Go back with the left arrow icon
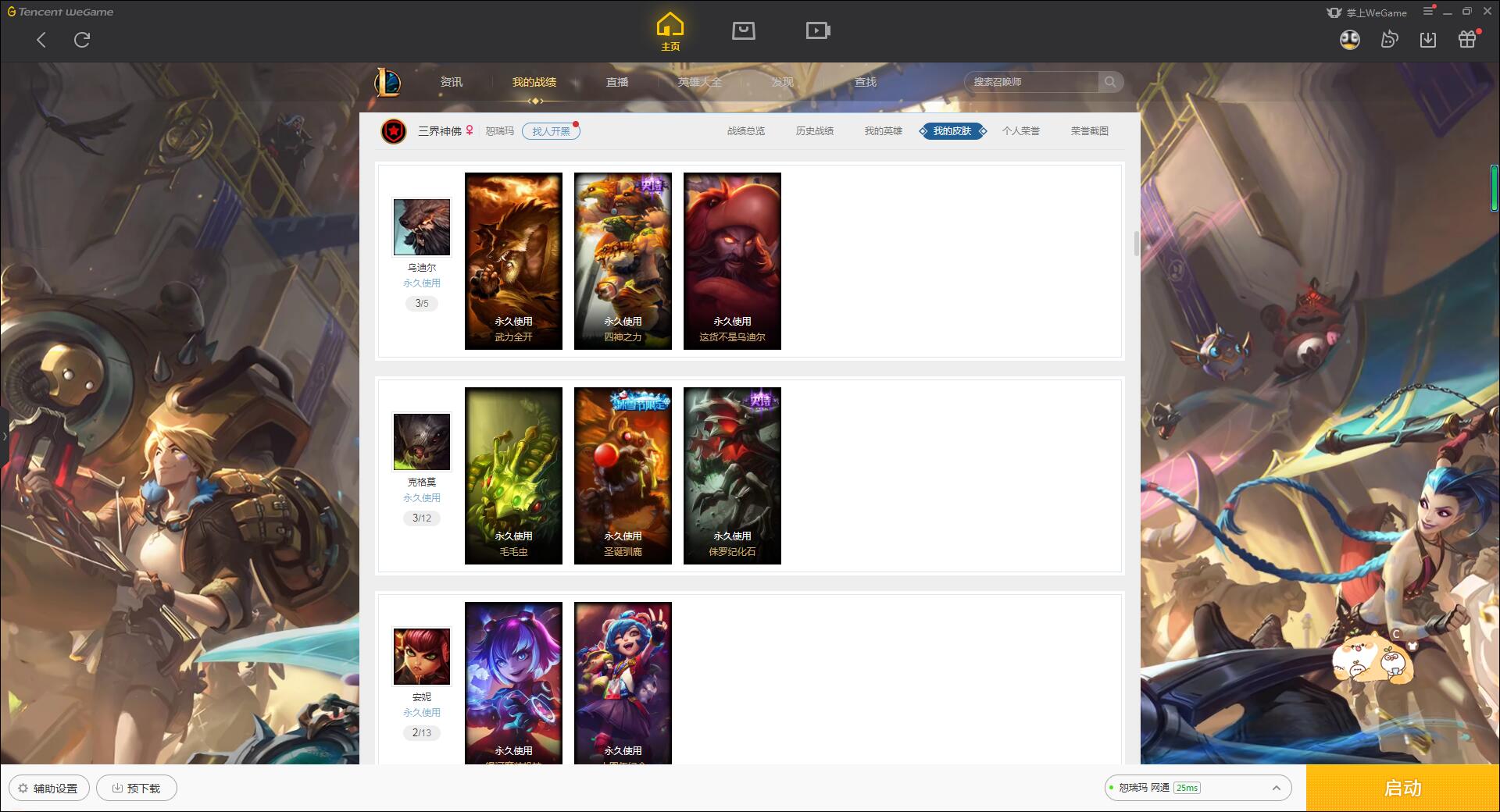 click(41, 40)
